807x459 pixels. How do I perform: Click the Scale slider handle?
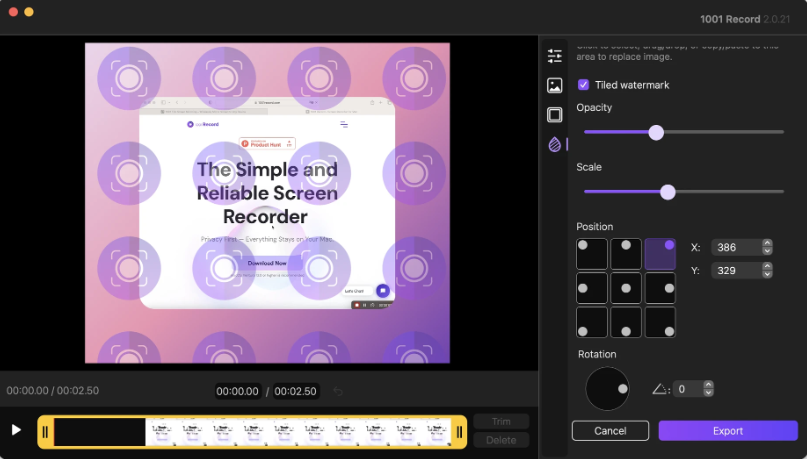pos(668,192)
